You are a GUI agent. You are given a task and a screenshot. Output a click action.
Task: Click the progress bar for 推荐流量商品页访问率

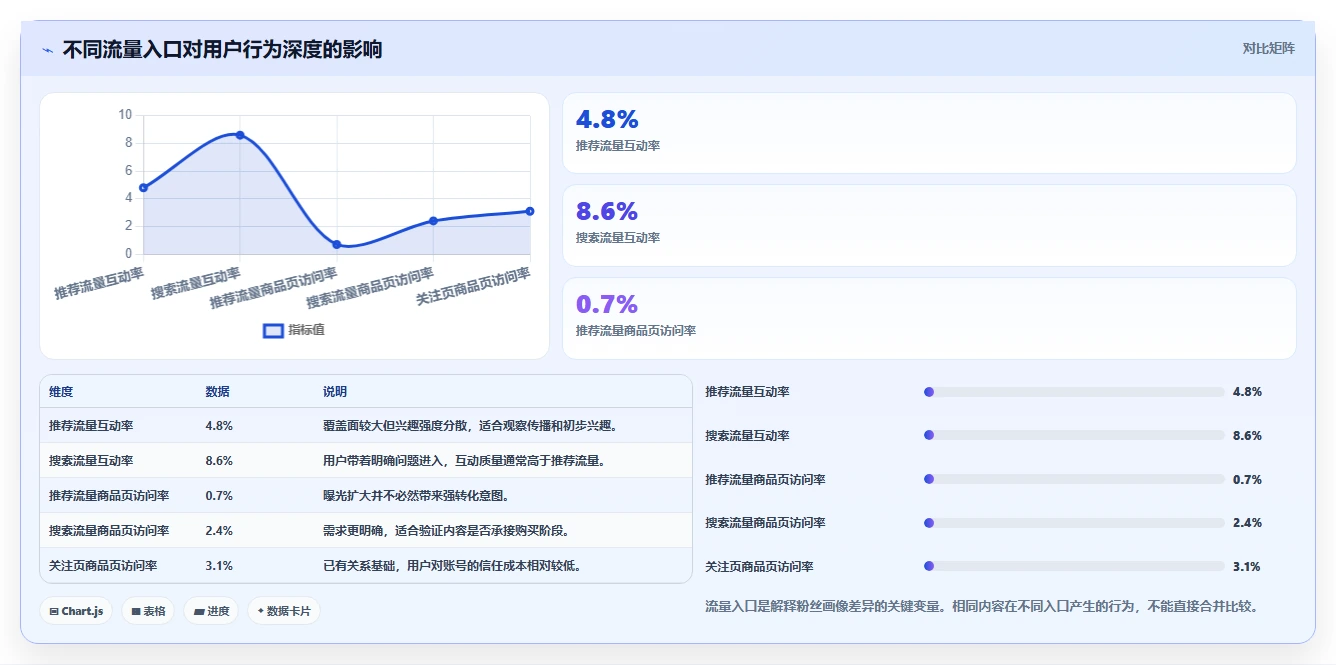tap(1074, 479)
